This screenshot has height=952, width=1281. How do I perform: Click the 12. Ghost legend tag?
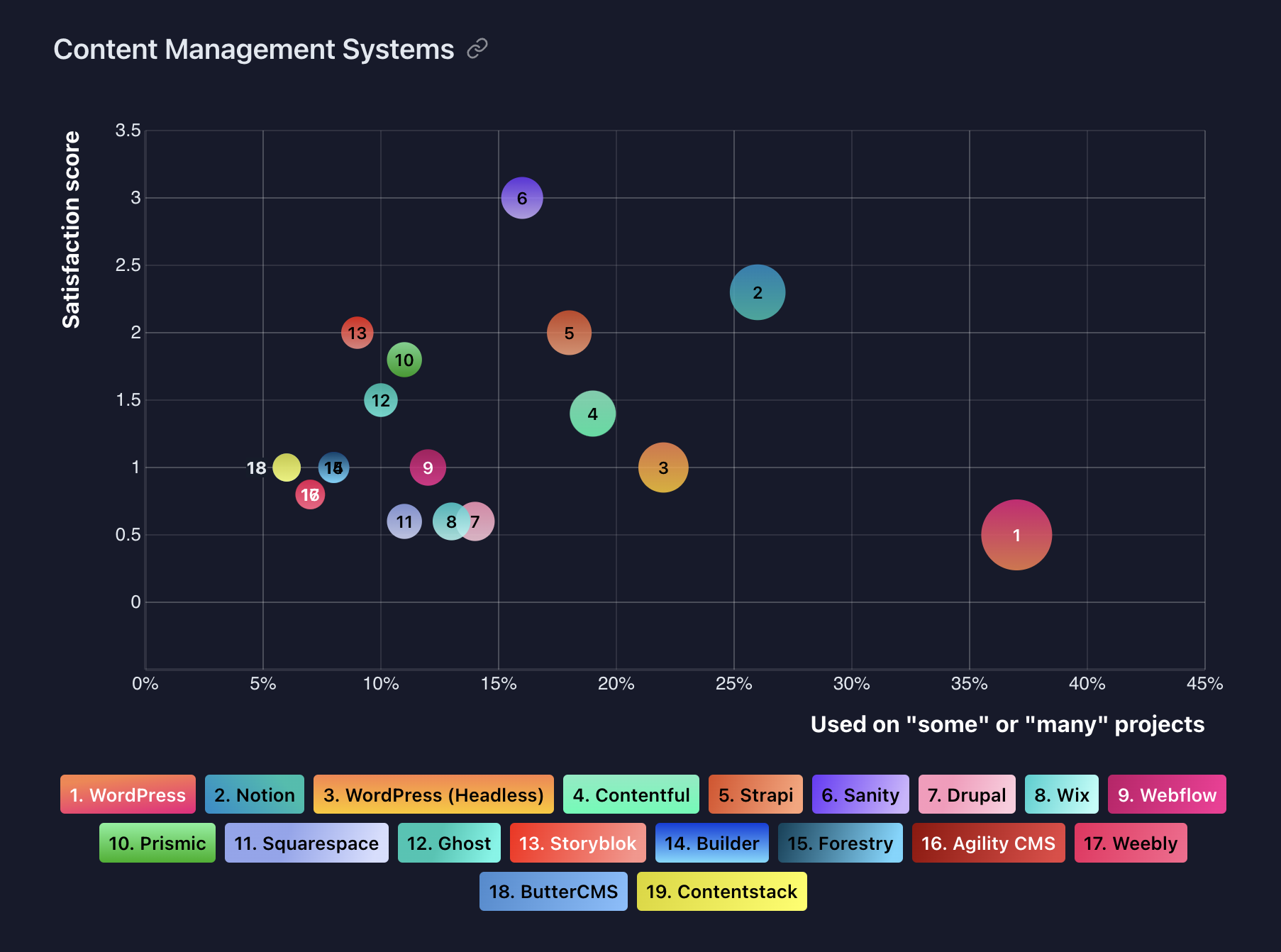tap(449, 843)
